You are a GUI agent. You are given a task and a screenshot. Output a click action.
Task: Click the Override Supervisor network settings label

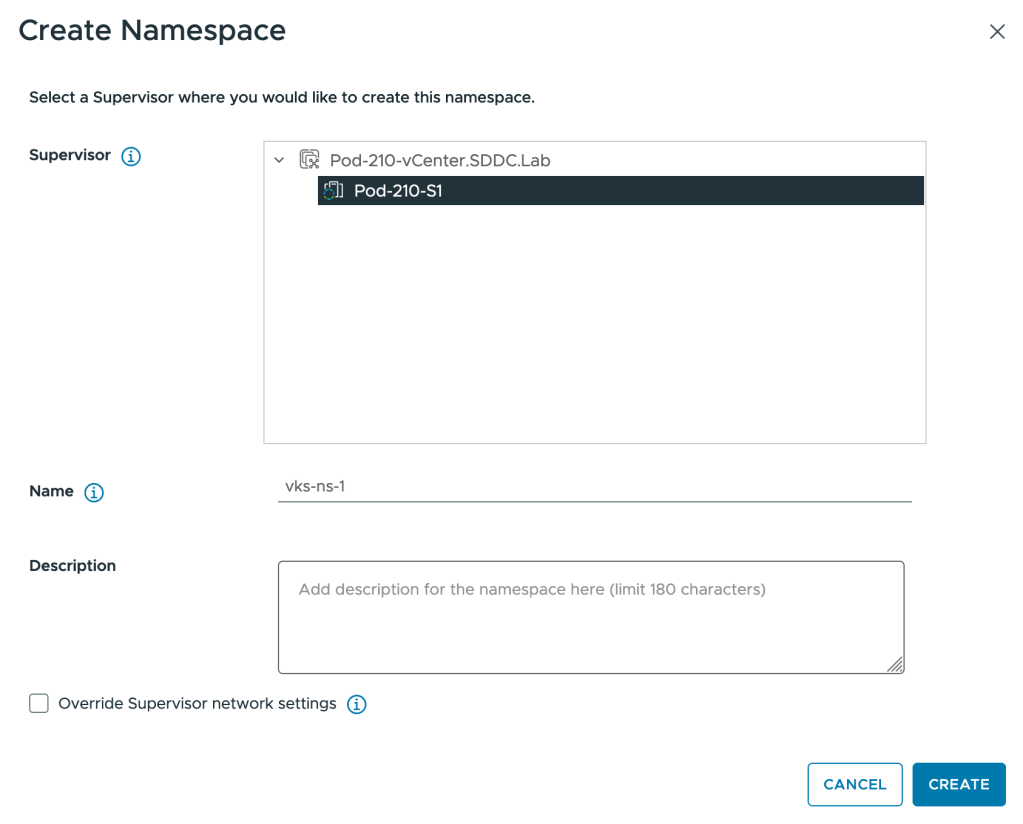point(197,704)
